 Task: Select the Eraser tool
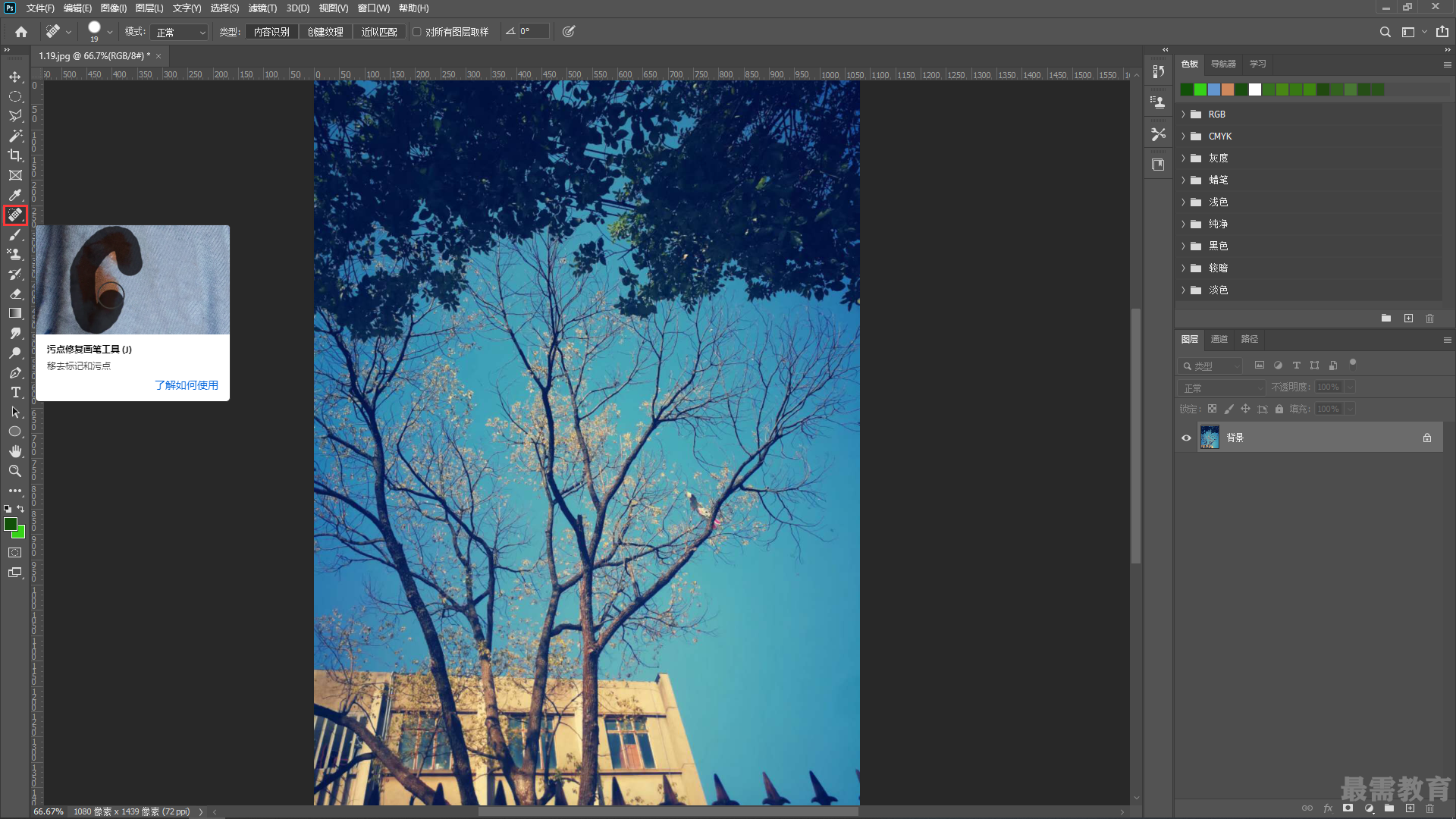pos(15,294)
